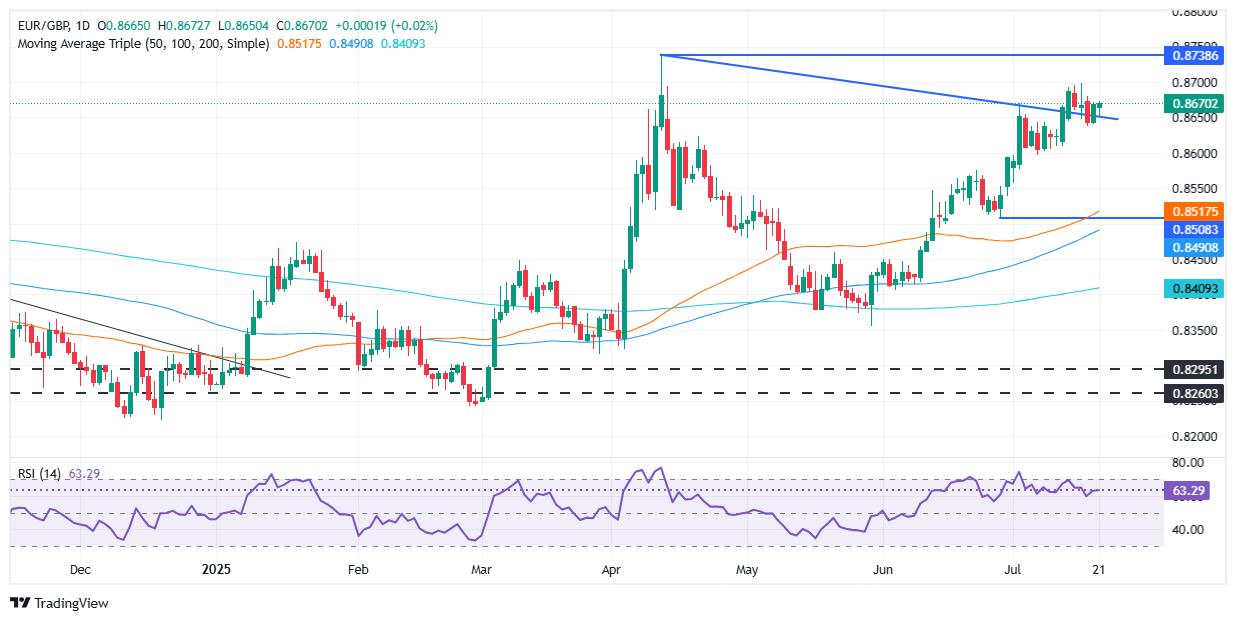Click the 0.85500 price scale value
1236x621 pixels.
coord(1193,188)
